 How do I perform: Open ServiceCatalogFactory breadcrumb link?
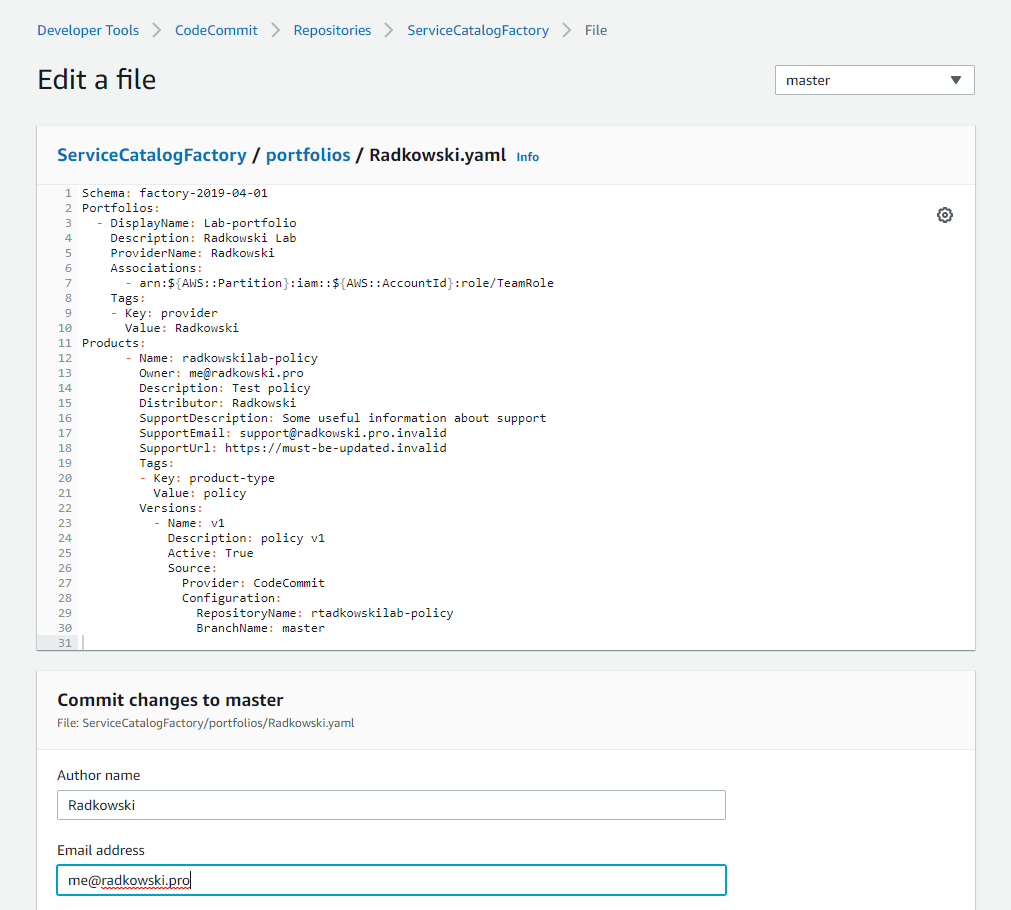478,30
